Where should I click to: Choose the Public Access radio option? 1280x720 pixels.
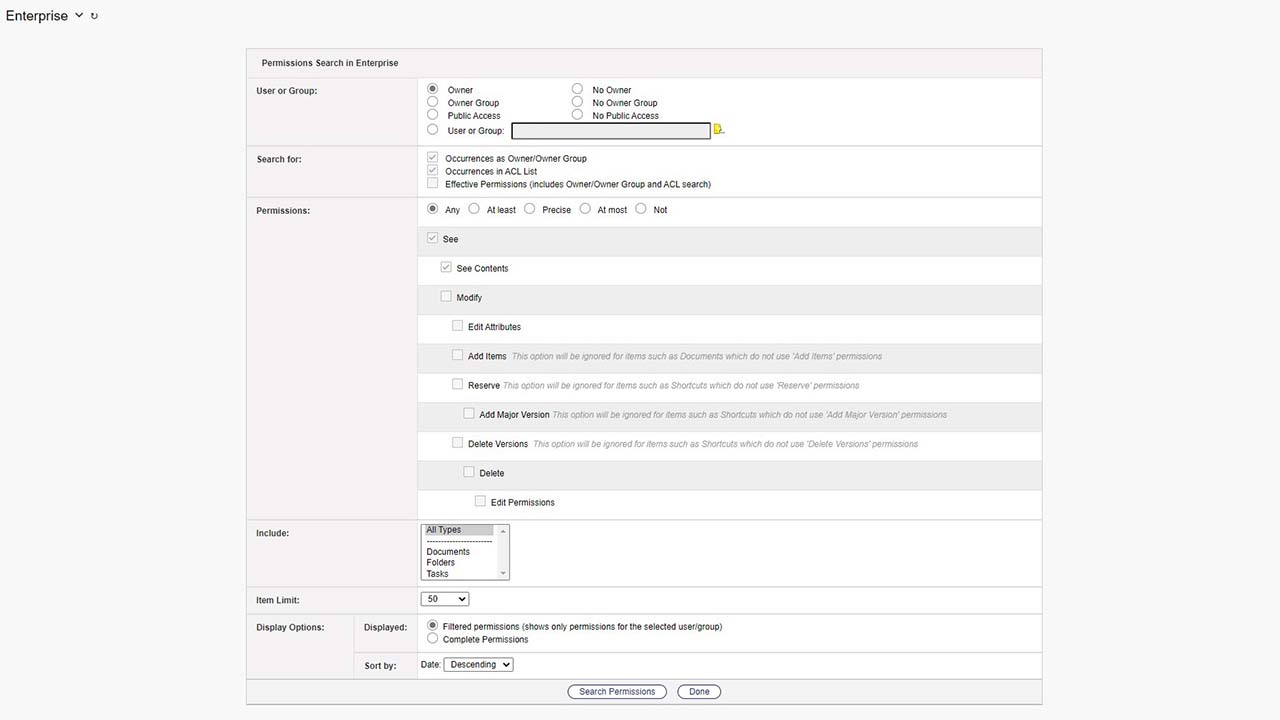(433, 115)
